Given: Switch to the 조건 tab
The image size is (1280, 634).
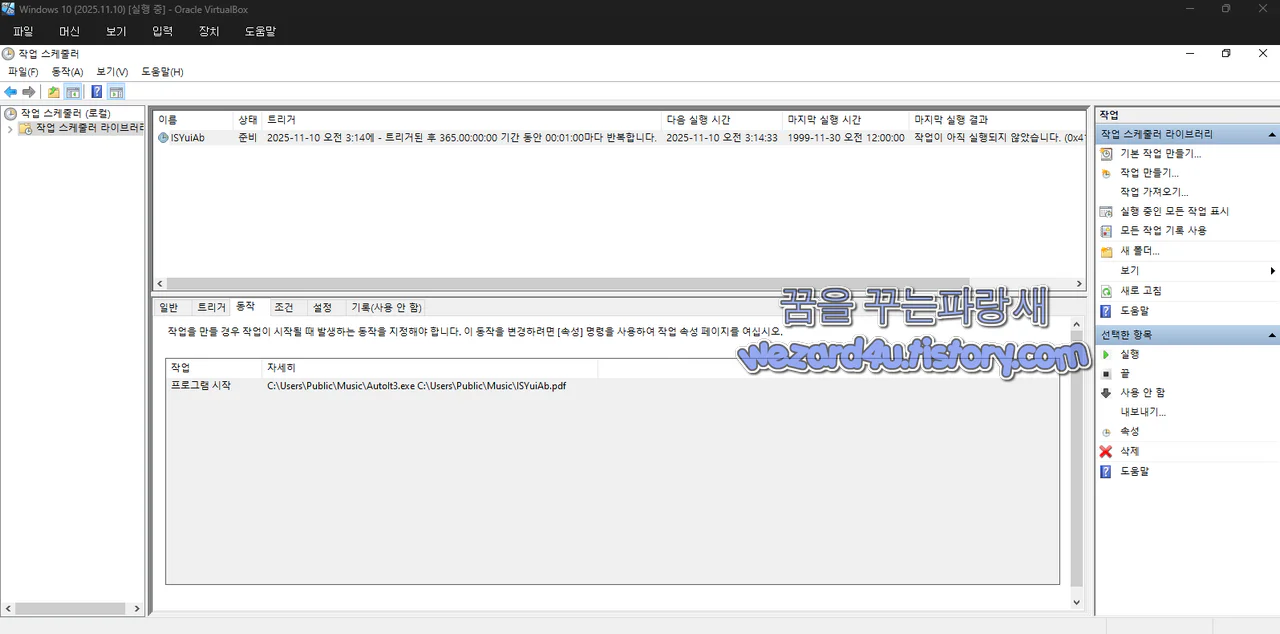Looking at the screenshot, I should 284,308.
